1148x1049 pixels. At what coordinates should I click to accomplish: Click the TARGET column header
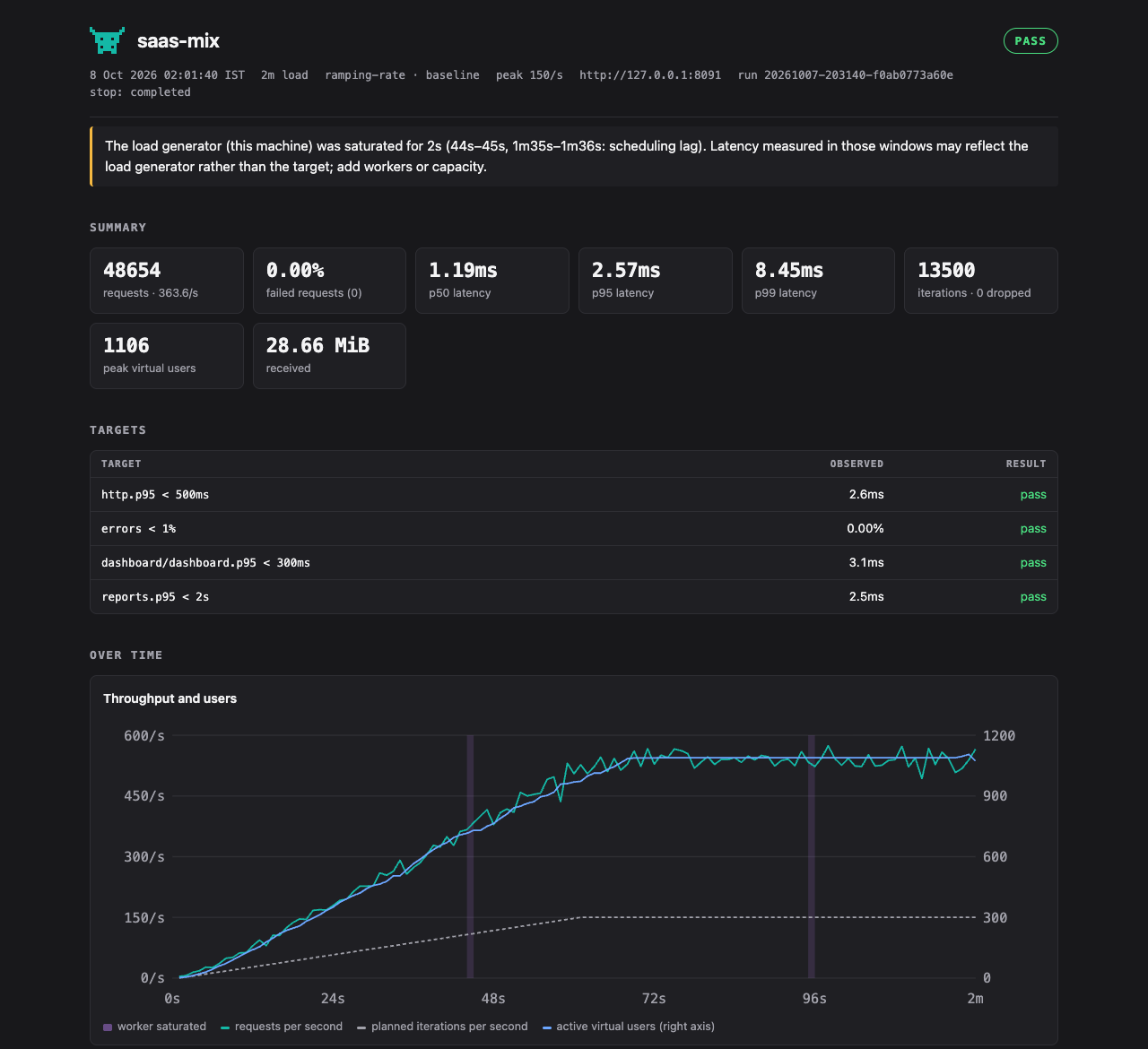coord(121,464)
